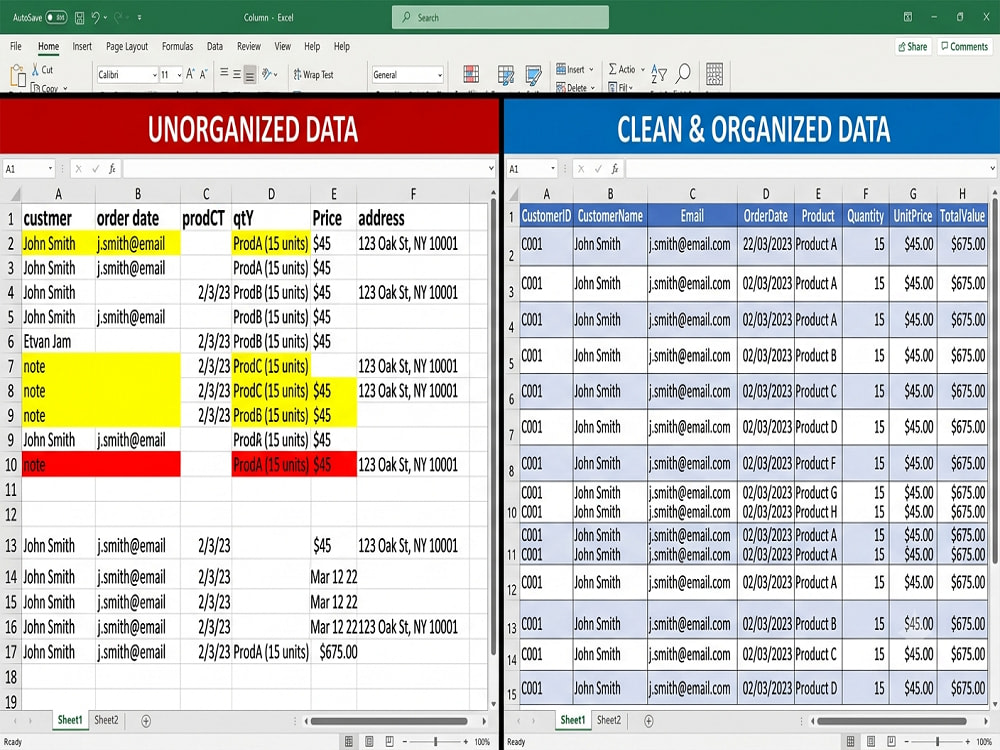Click the Top Align icon

[x=224, y=74]
